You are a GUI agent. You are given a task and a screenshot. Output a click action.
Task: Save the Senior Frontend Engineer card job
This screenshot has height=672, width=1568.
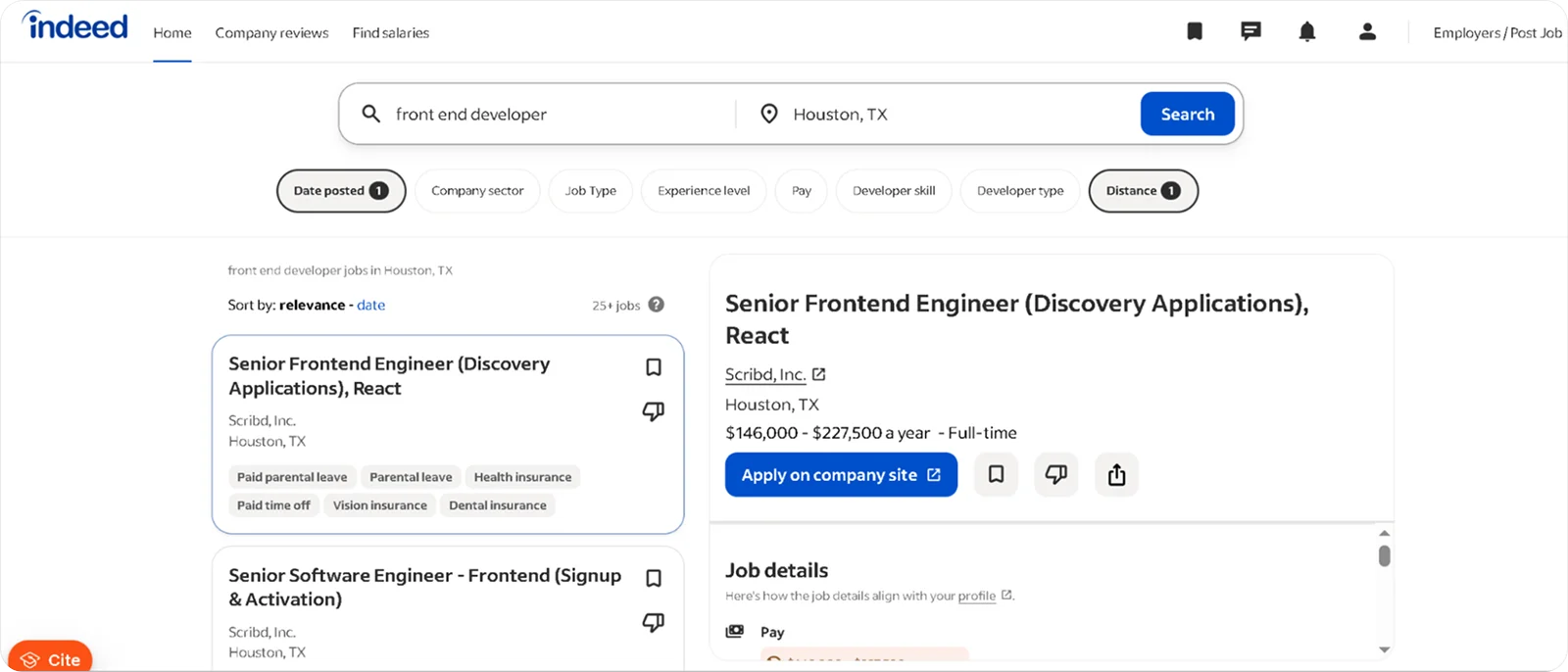[x=654, y=367]
